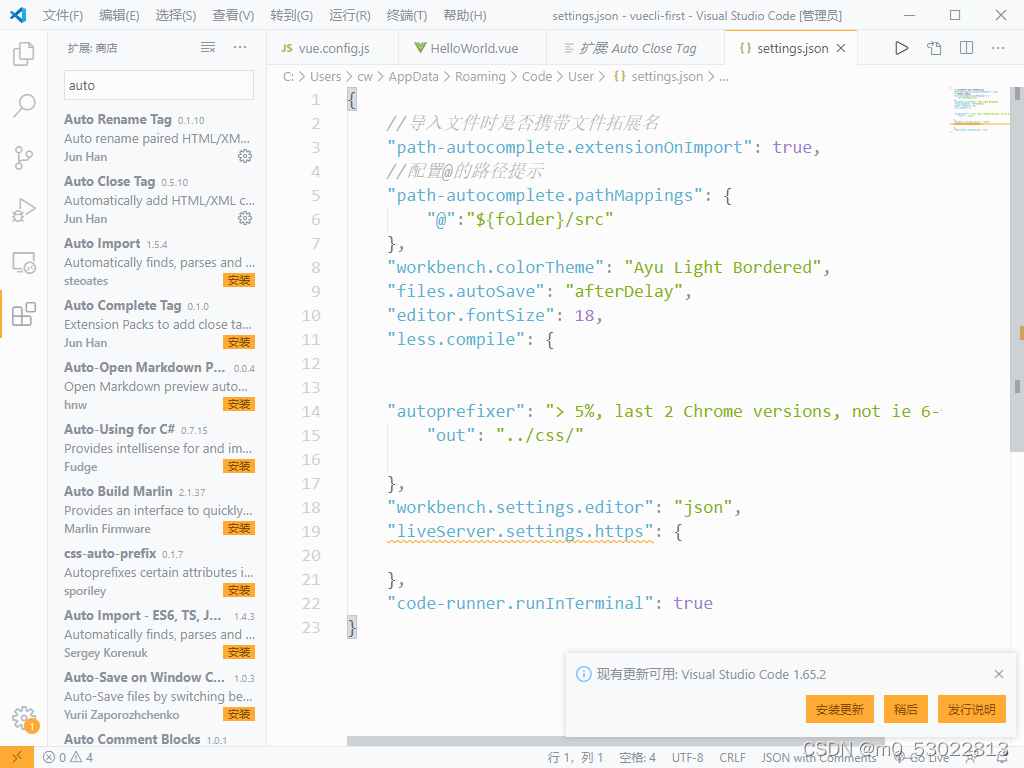Click manage gear for Auto Rename Tag
The image size is (1024, 768).
tap(245, 156)
